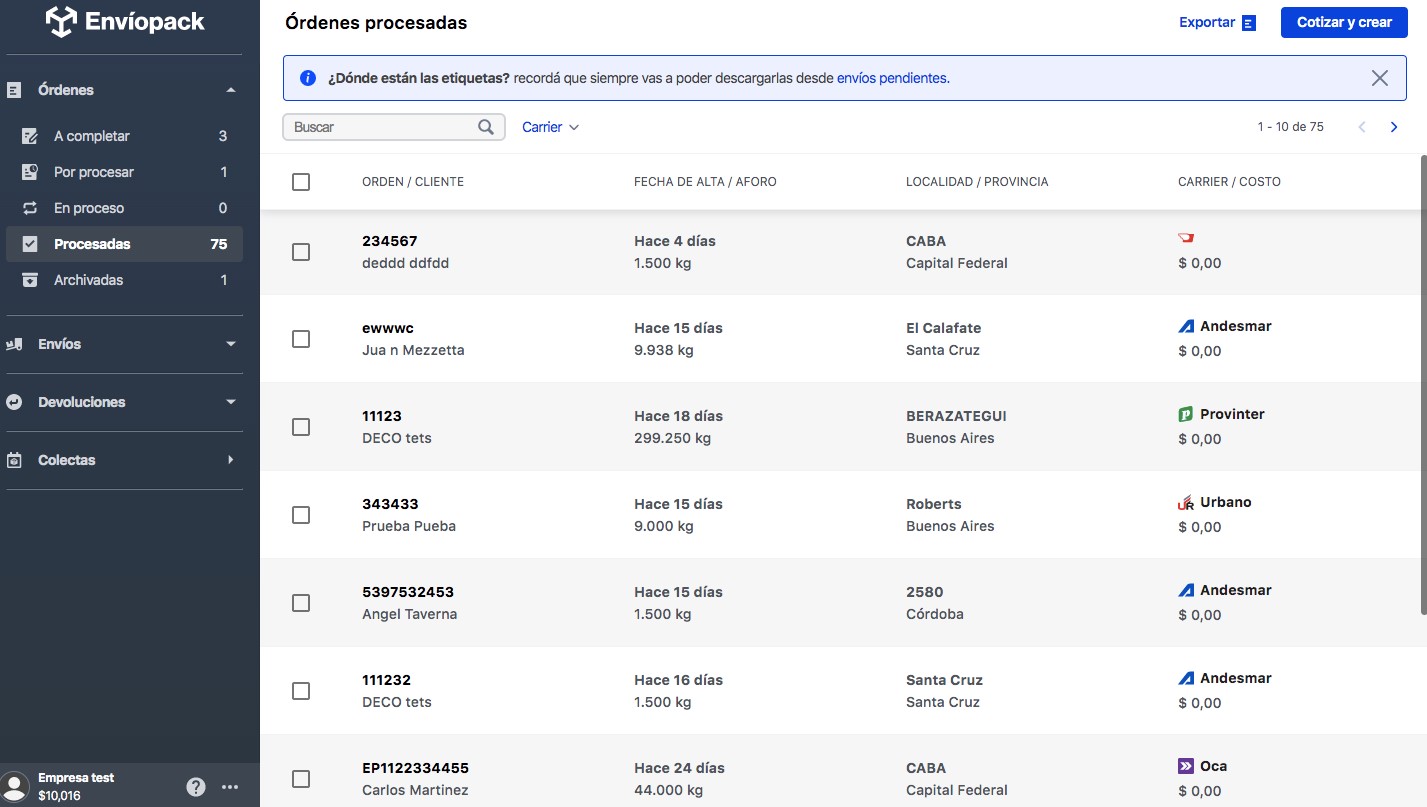Screen dimensions: 1427x807
Task: Open Archivadas orders
Action: 124,280
